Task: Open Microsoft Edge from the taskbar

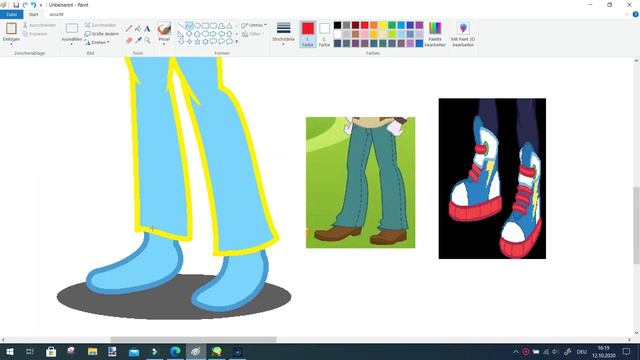Action: [x=176, y=351]
